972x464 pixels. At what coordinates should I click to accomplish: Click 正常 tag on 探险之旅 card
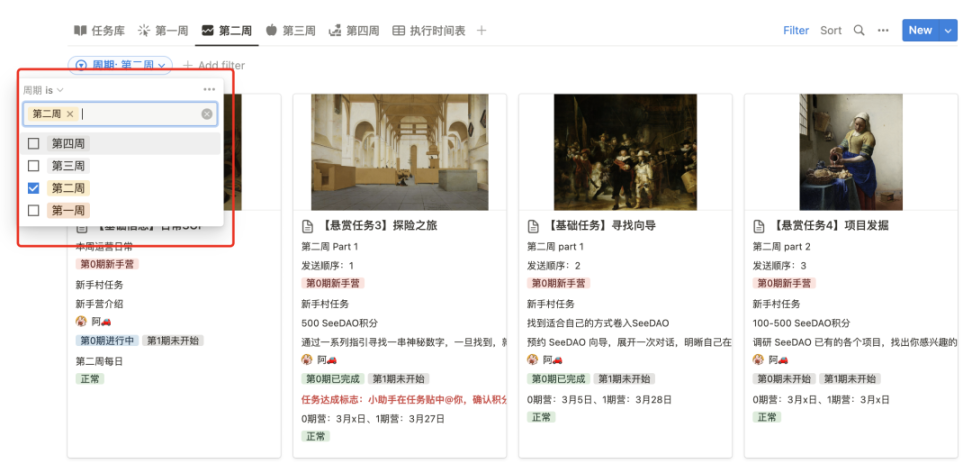click(x=316, y=437)
